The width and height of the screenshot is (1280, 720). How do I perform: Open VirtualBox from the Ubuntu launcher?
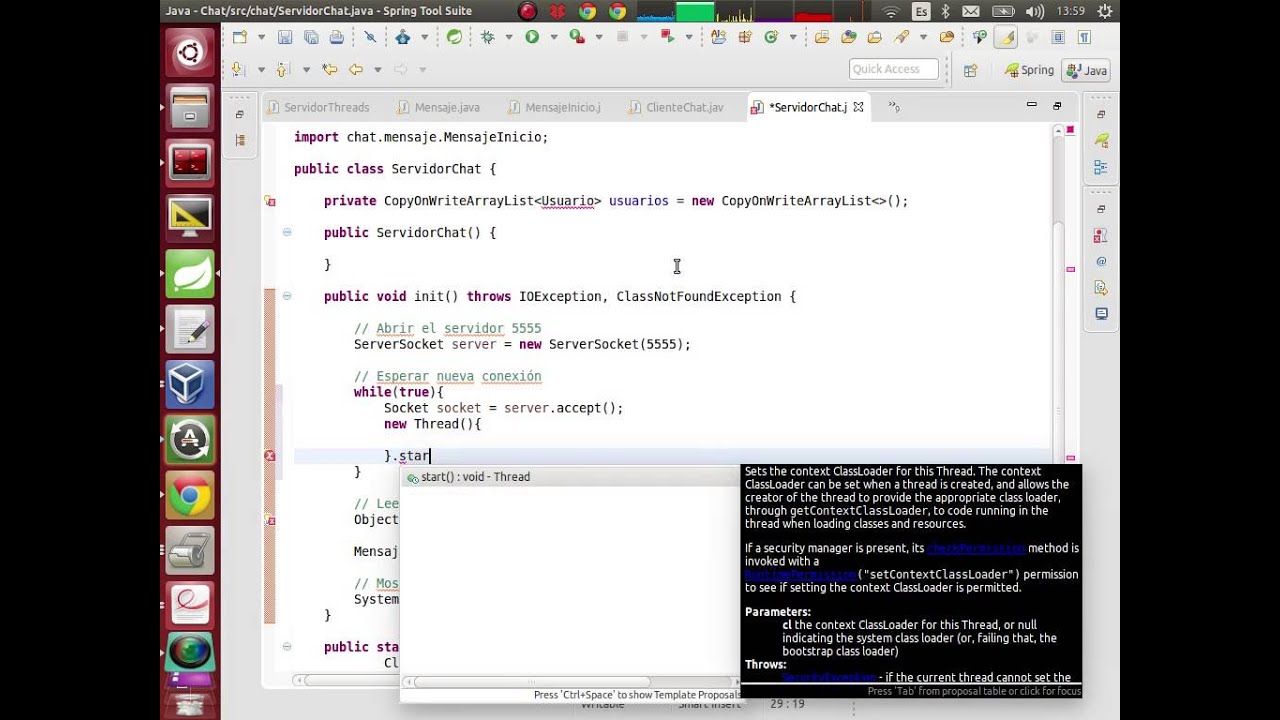(x=190, y=383)
